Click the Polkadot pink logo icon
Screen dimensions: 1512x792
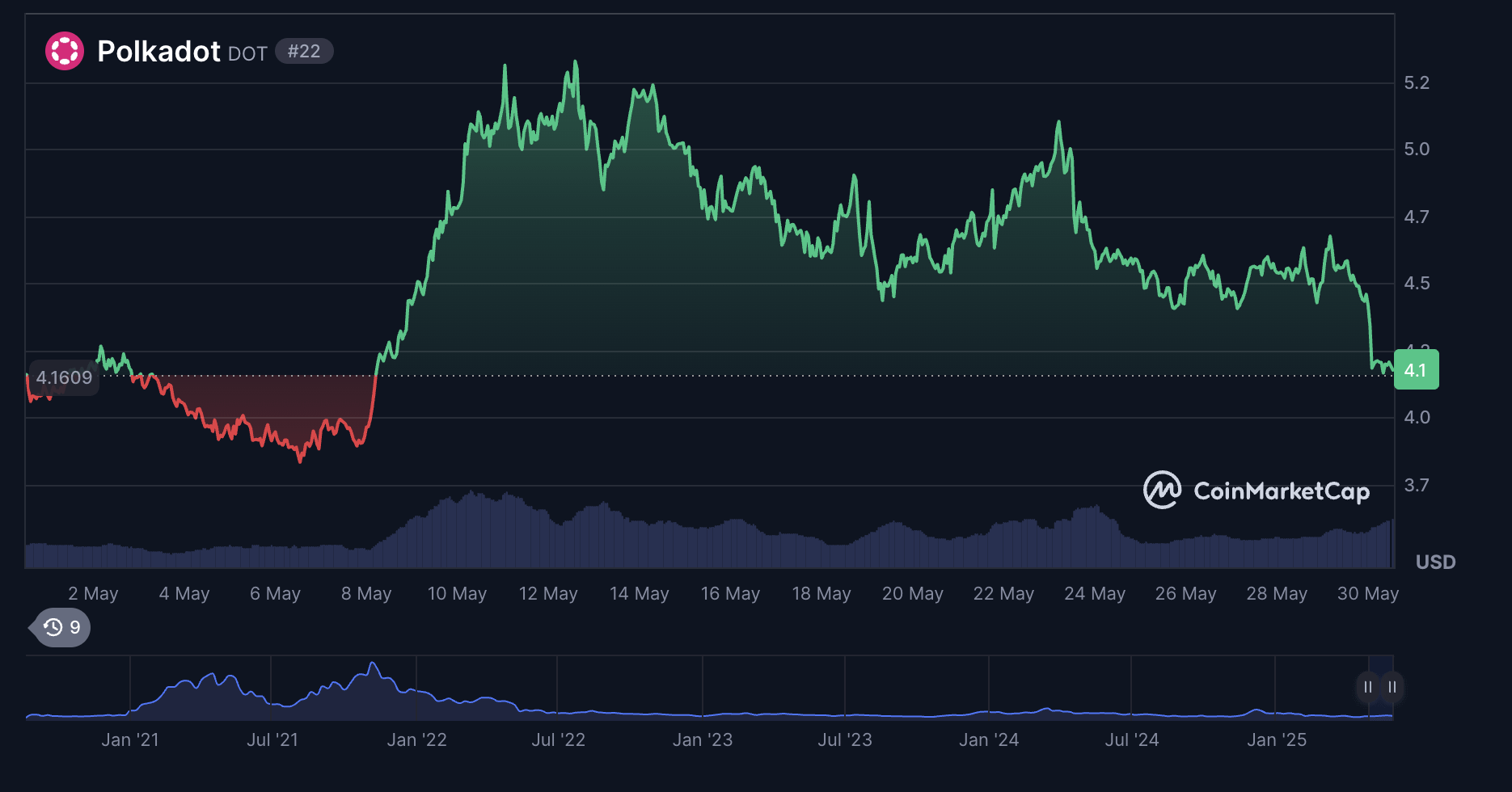[x=65, y=51]
